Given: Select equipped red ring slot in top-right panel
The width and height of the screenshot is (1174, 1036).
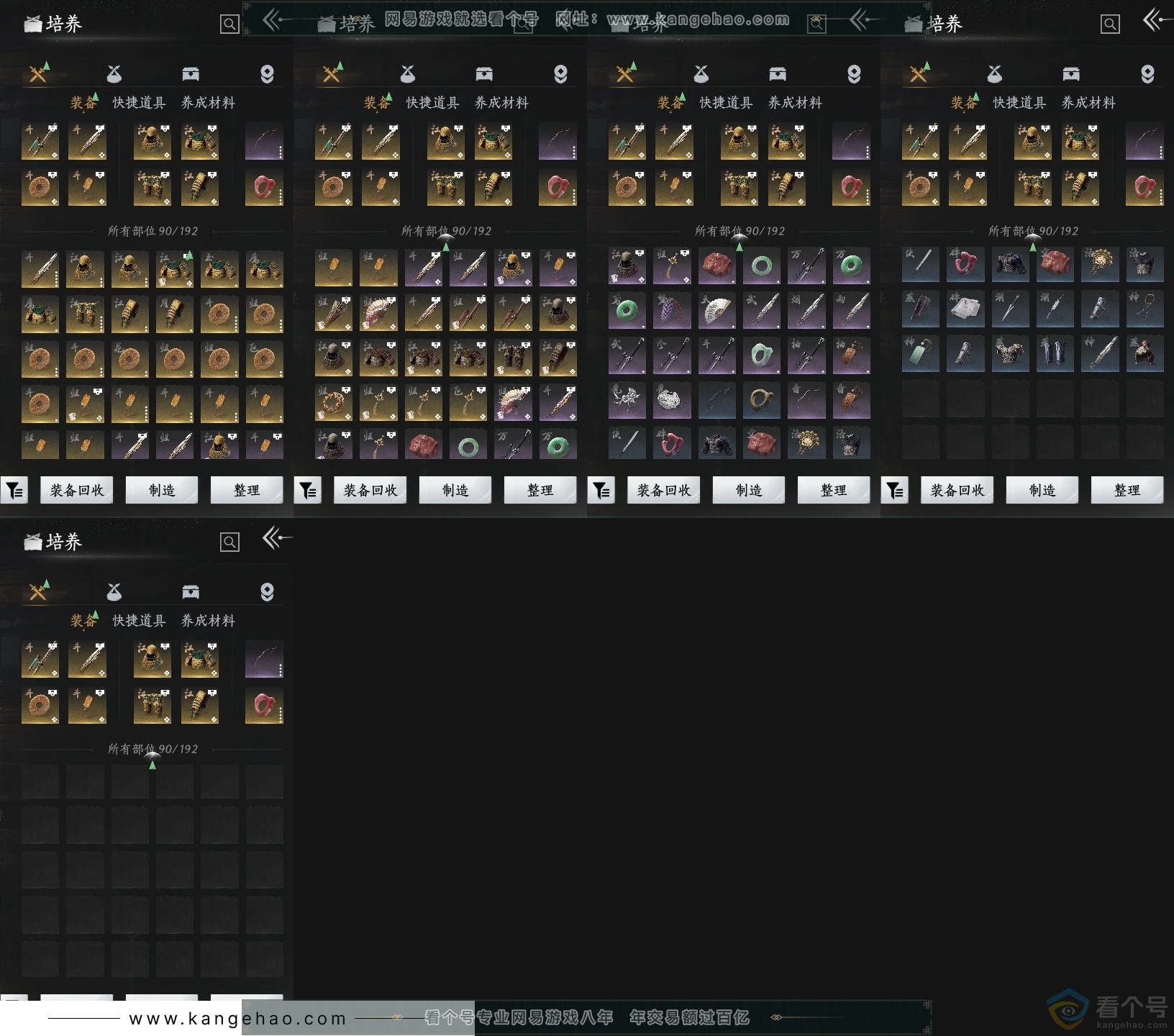Looking at the screenshot, I should pyautogui.click(x=1145, y=187).
